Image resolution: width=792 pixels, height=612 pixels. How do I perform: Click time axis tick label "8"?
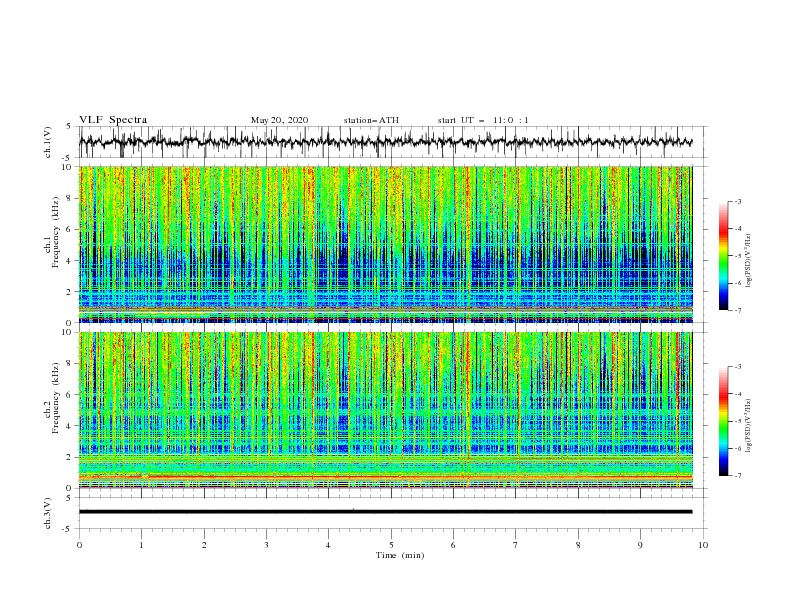pos(578,545)
